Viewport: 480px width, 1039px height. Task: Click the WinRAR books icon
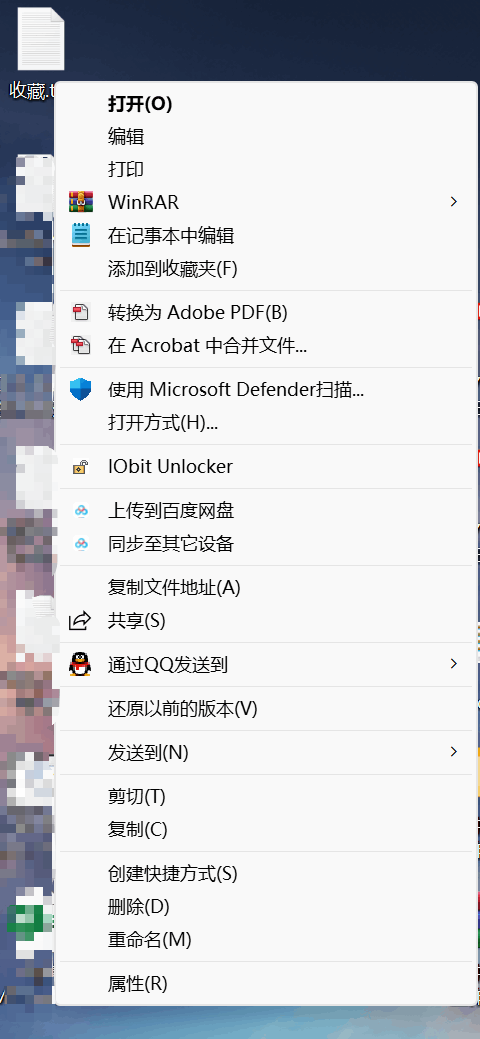coord(80,201)
